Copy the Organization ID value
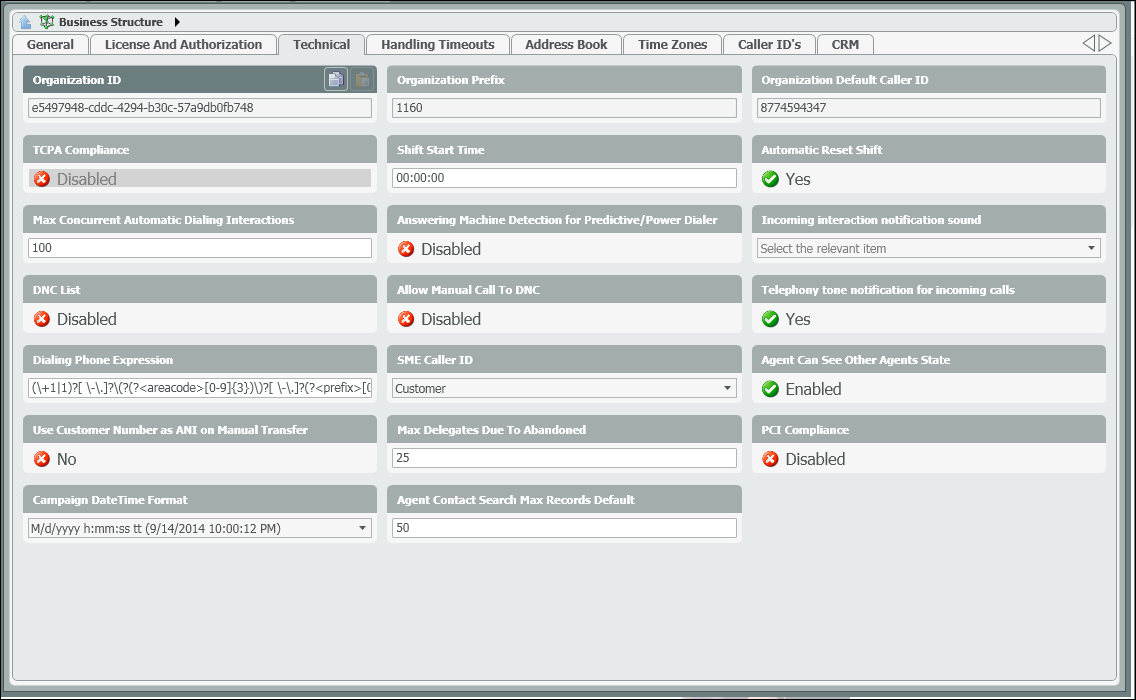Viewport: 1136px width, 700px height. click(x=336, y=80)
